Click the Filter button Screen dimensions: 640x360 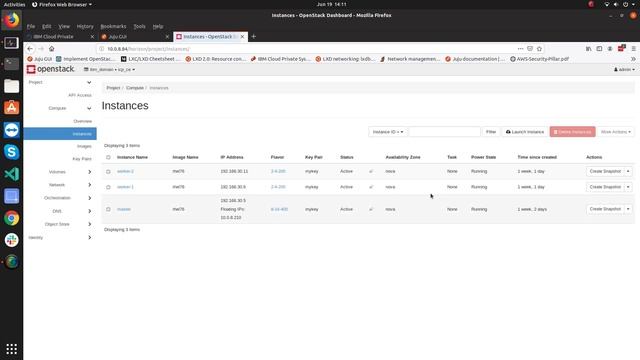tap(491, 132)
